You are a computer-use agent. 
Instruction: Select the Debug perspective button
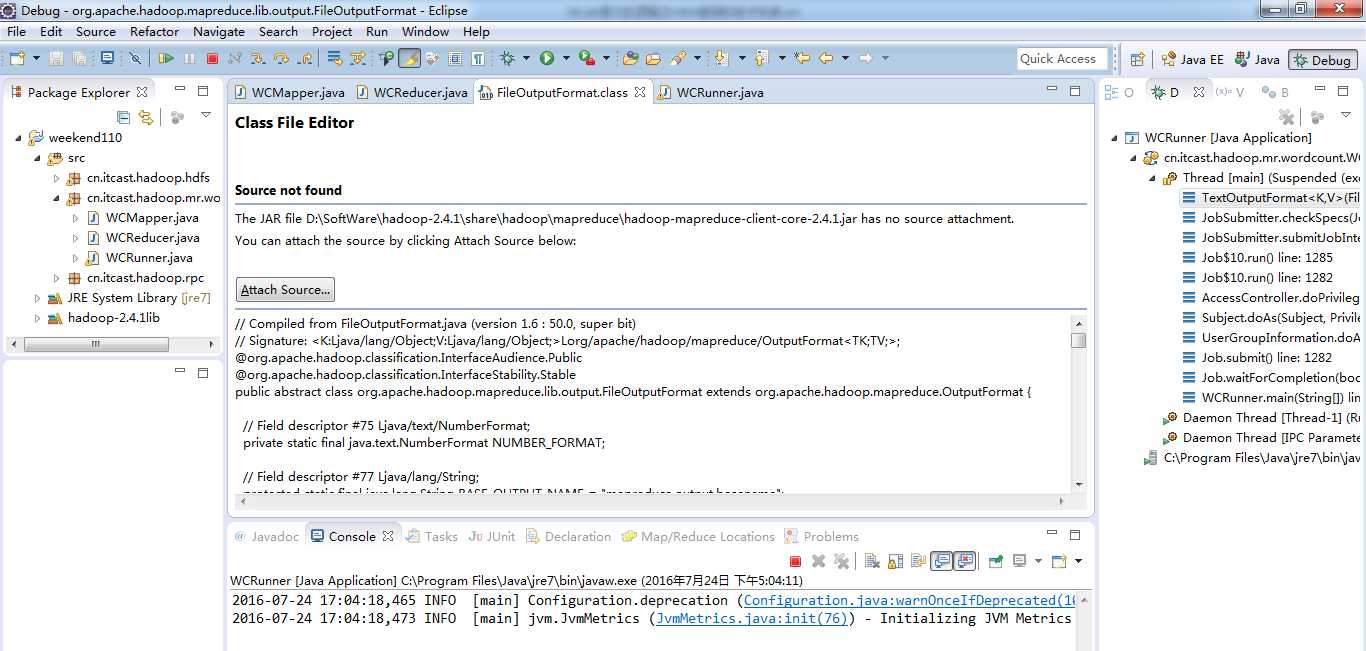1322,60
